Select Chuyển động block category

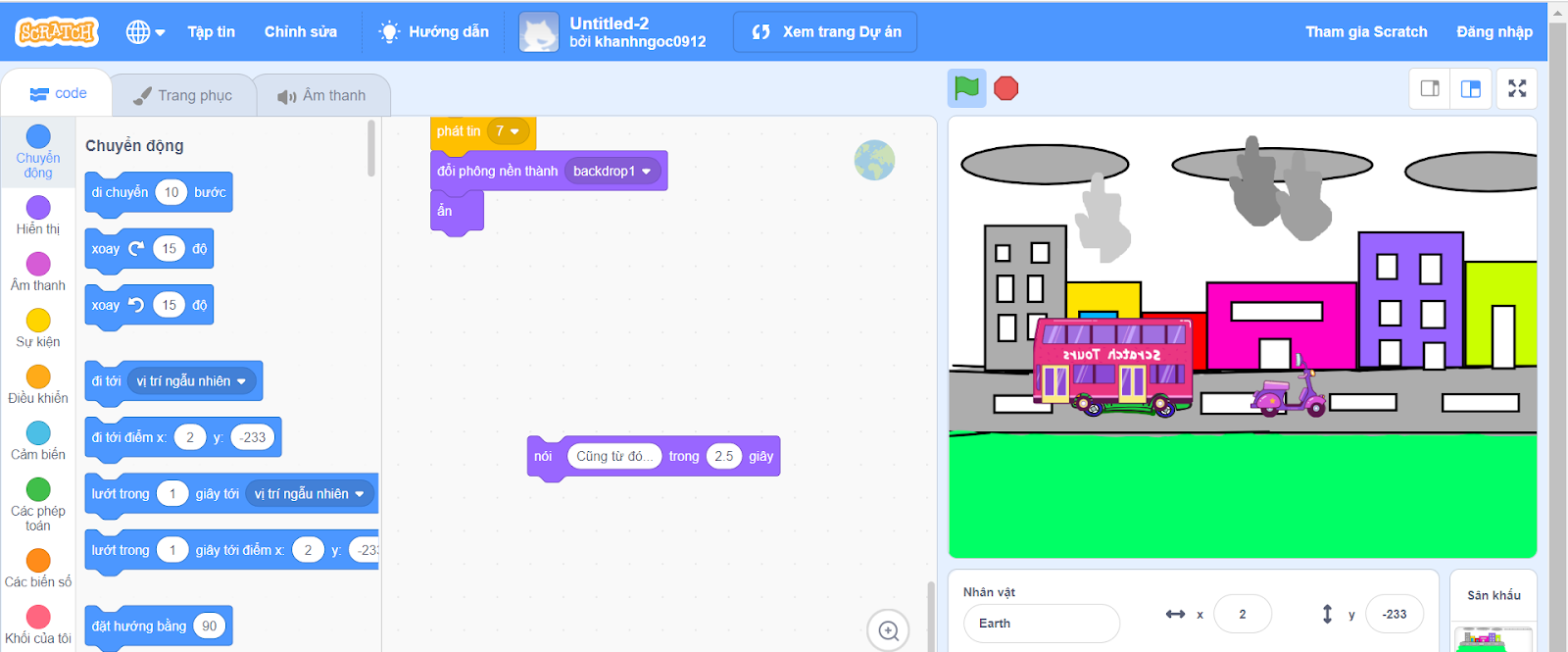38,152
